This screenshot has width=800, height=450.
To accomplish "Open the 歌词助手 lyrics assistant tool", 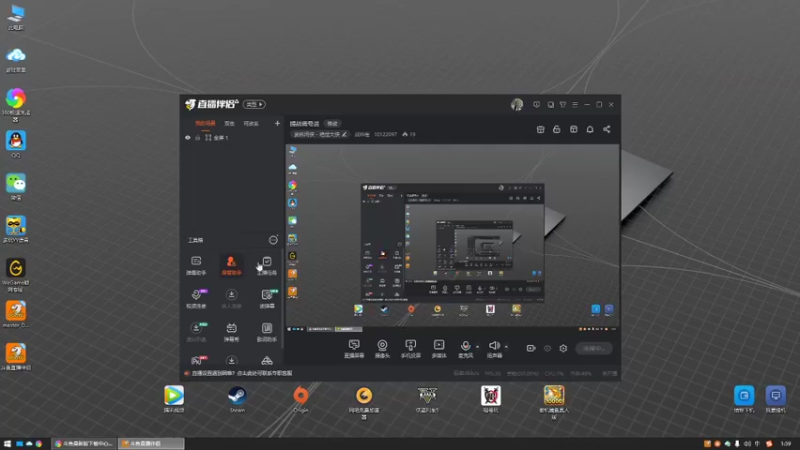I will [x=267, y=332].
